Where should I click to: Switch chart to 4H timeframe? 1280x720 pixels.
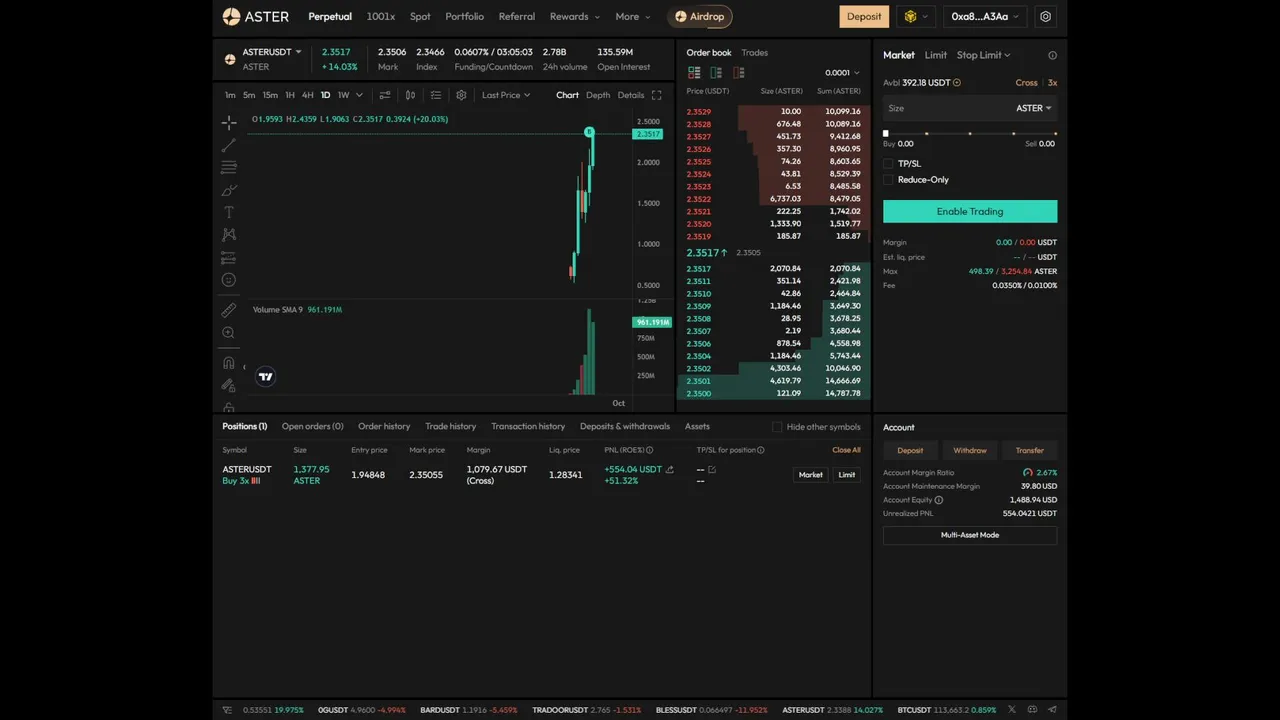coord(308,95)
